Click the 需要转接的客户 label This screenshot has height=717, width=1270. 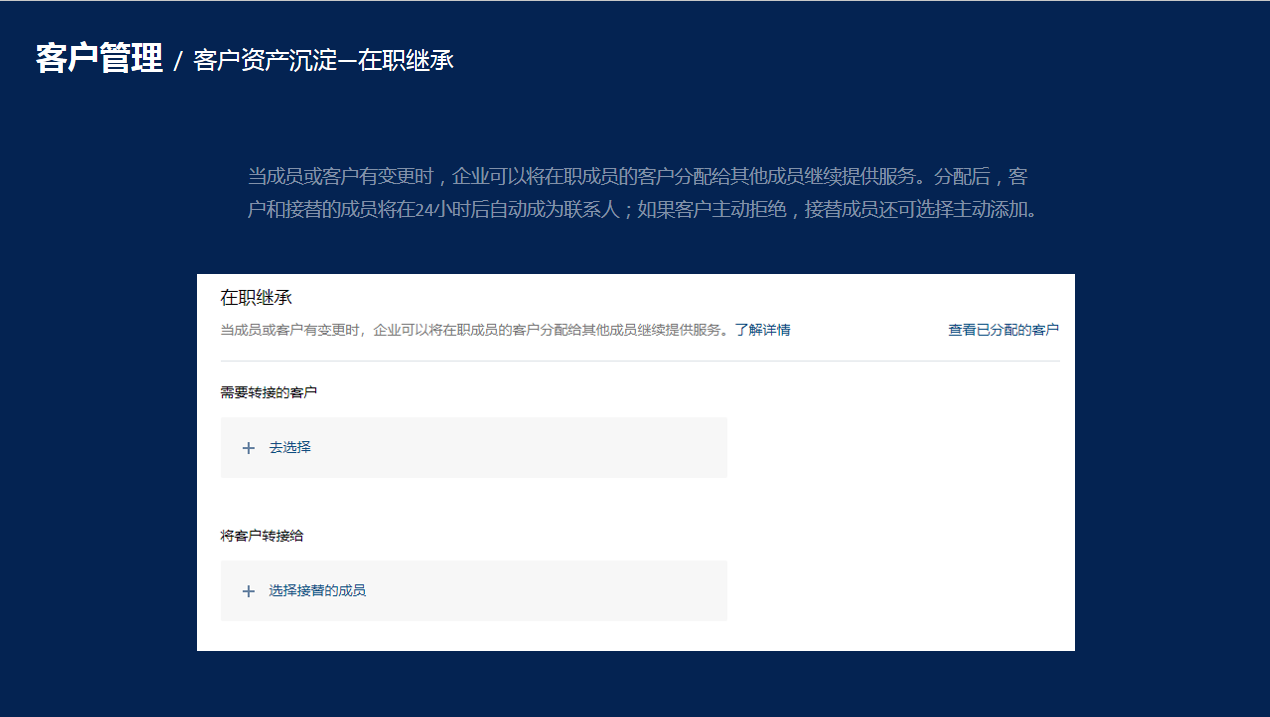coord(269,393)
